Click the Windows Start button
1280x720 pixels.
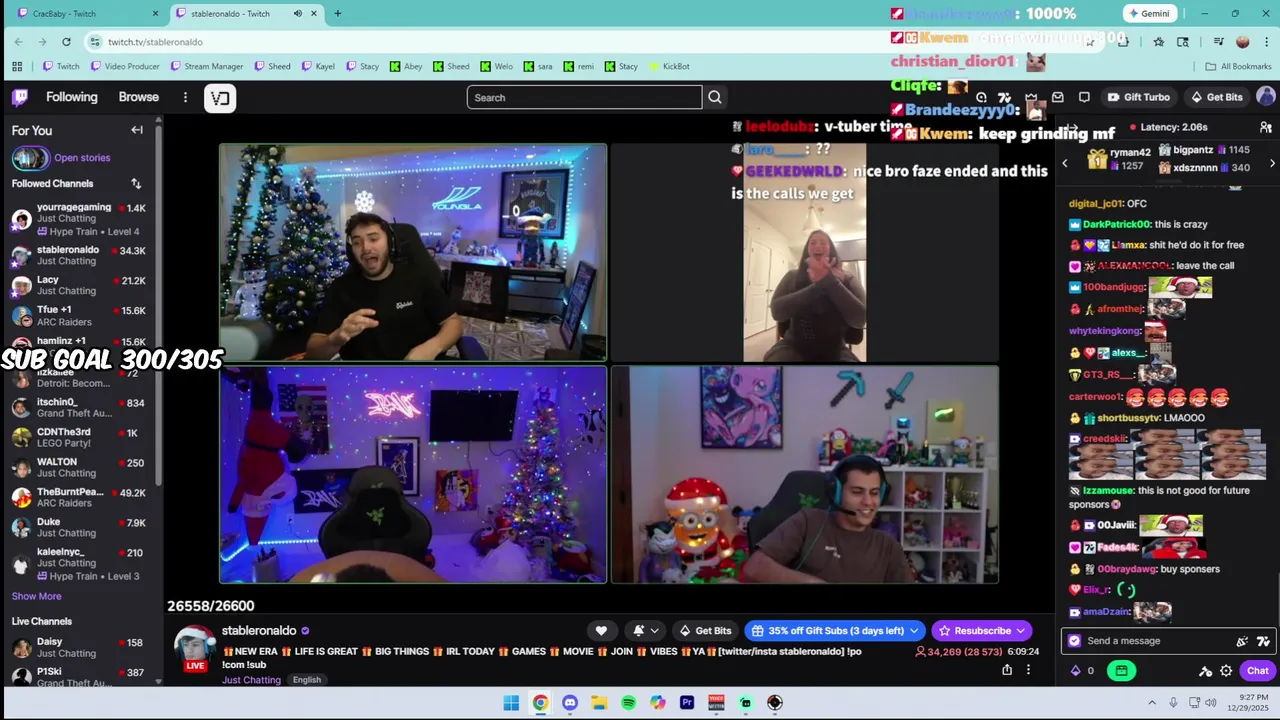(x=511, y=703)
